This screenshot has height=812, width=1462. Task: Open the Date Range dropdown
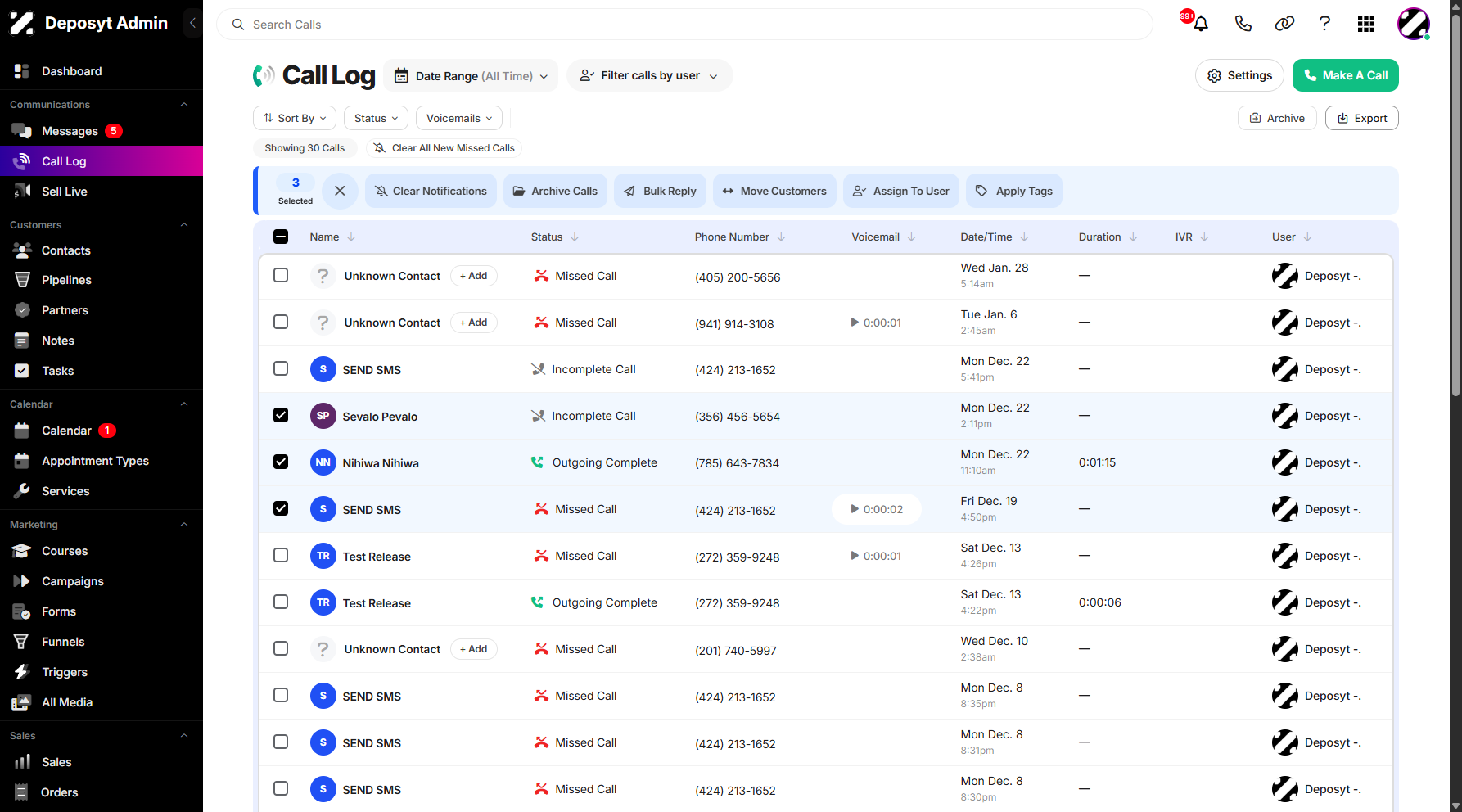(x=471, y=75)
